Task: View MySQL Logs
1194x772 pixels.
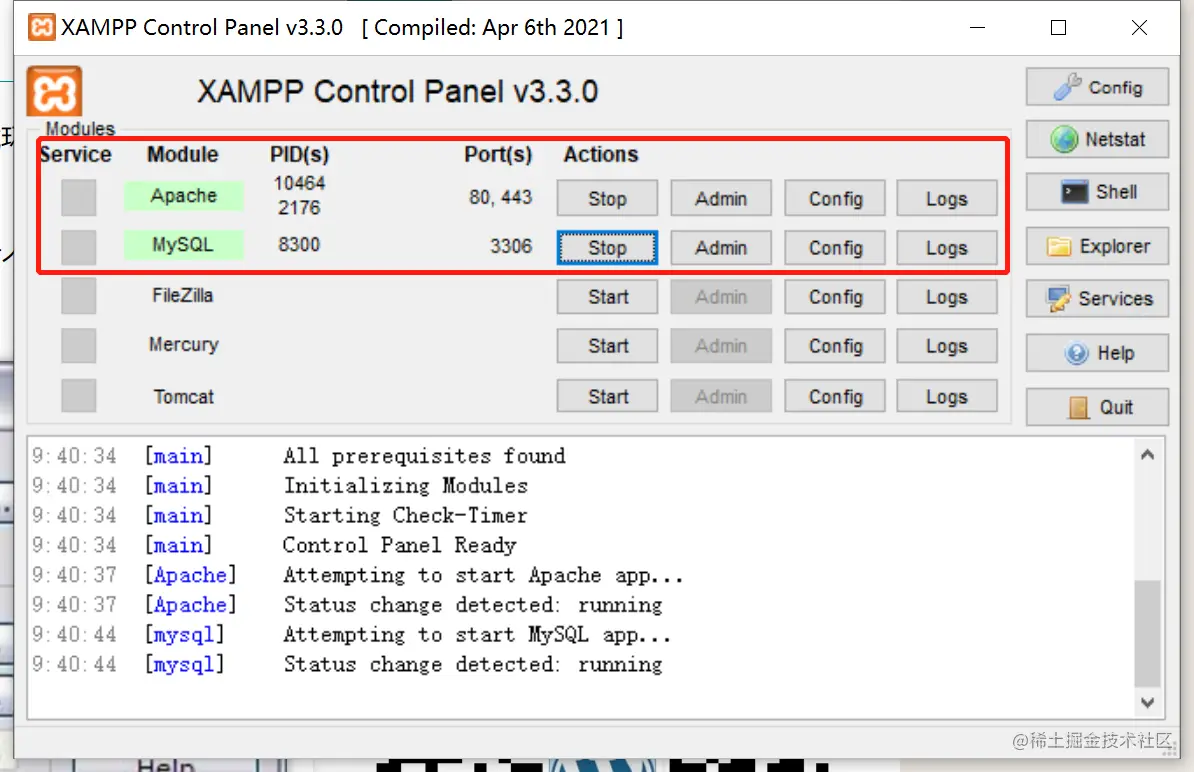Action: click(x=947, y=247)
